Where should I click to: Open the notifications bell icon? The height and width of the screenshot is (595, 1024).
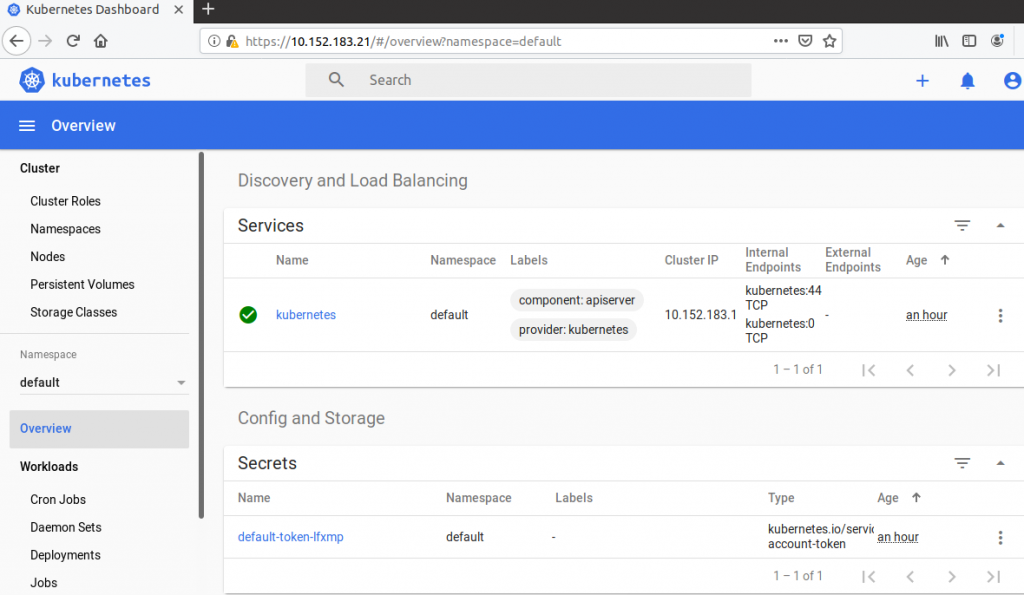pos(967,80)
